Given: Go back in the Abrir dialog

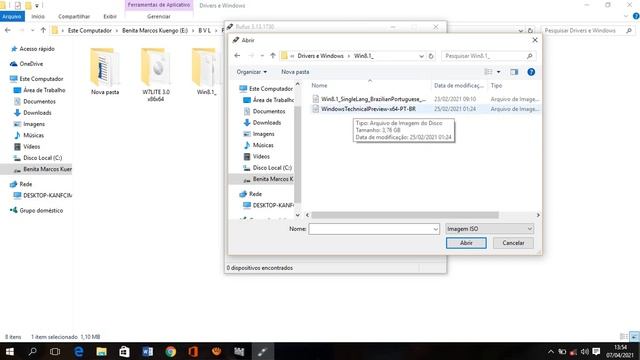Looking at the screenshot, I should click(x=237, y=56).
